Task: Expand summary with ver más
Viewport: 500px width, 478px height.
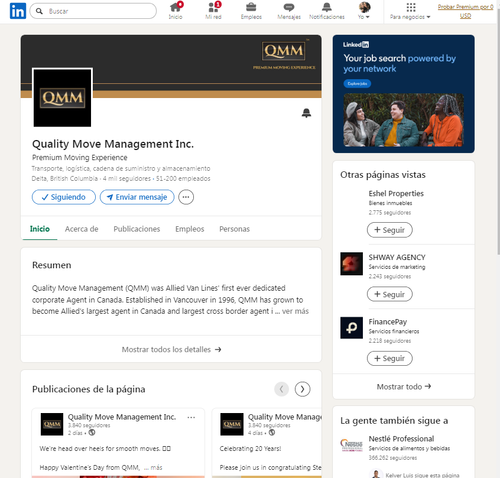Action: tap(295, 311)
